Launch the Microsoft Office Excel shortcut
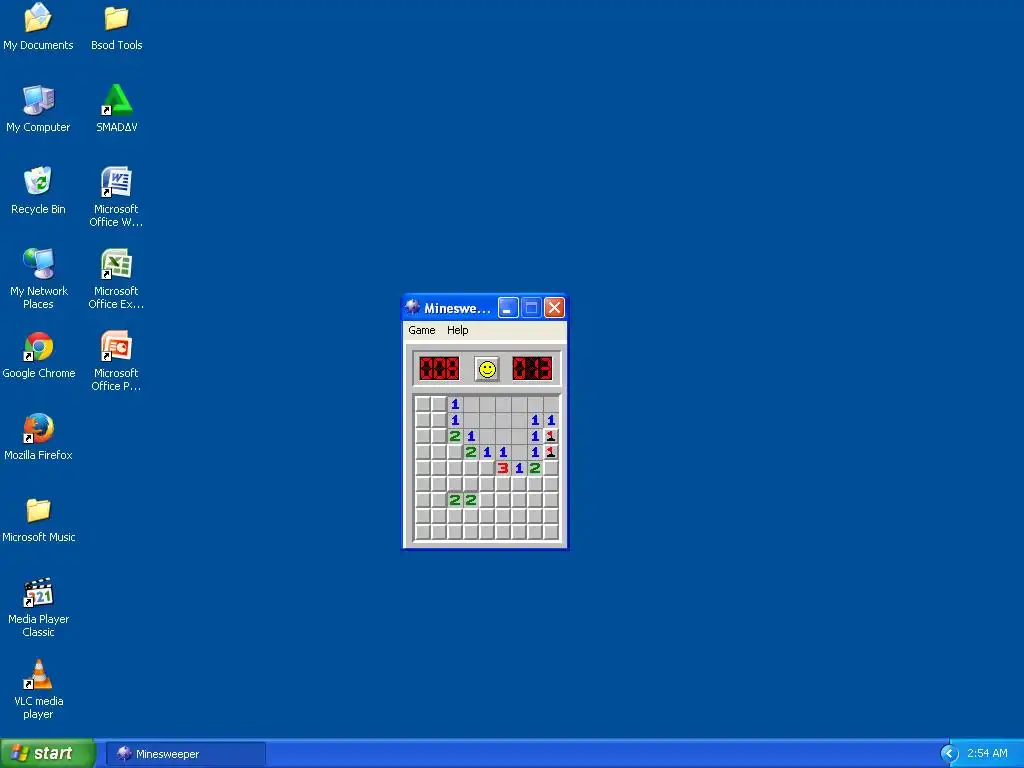 coord(116,279)
